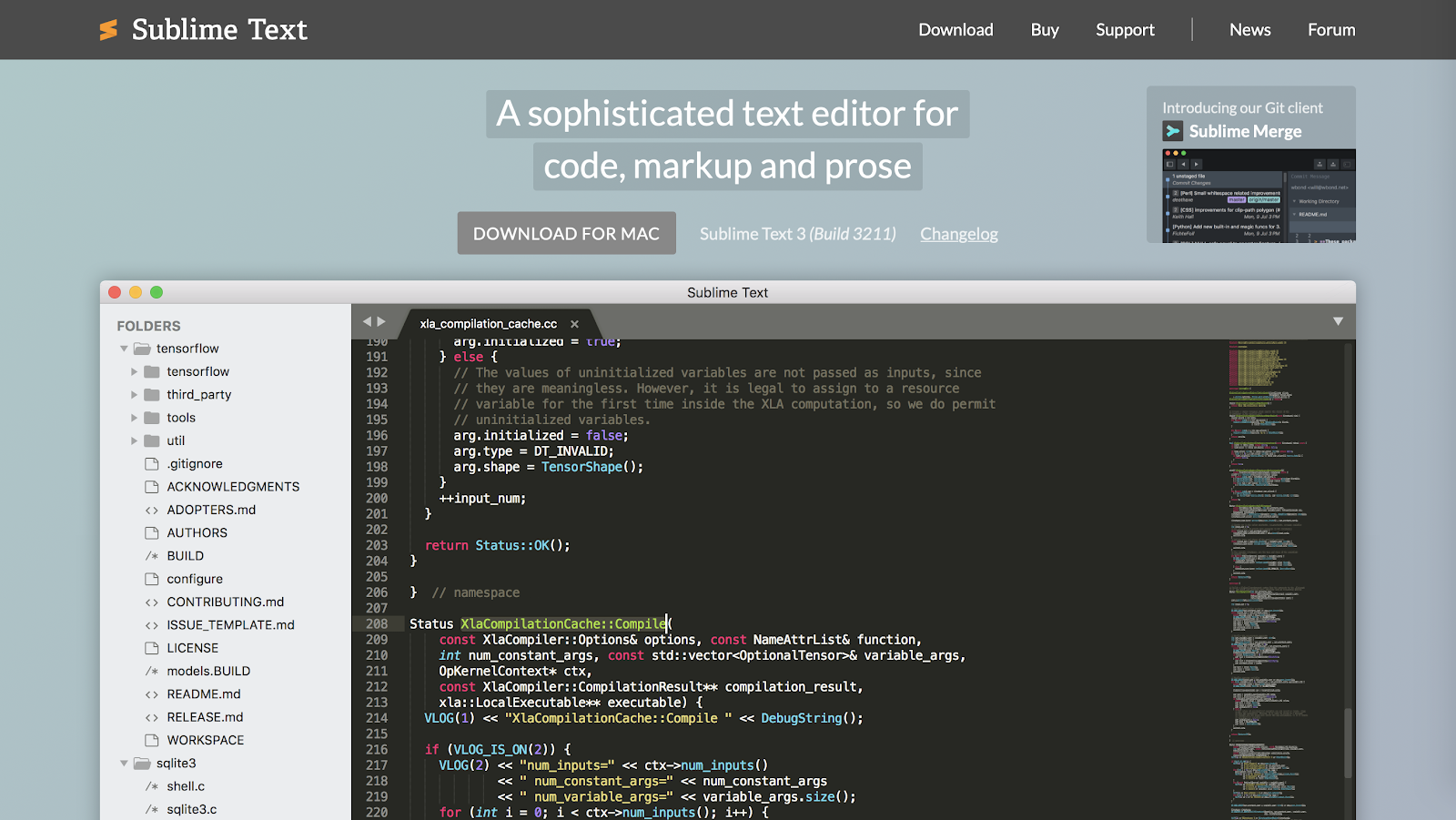Image resolution: width=1456 pixels, height=820 pixels.
Task: Click the source icon next to shell.c
Action: point(152,786)
